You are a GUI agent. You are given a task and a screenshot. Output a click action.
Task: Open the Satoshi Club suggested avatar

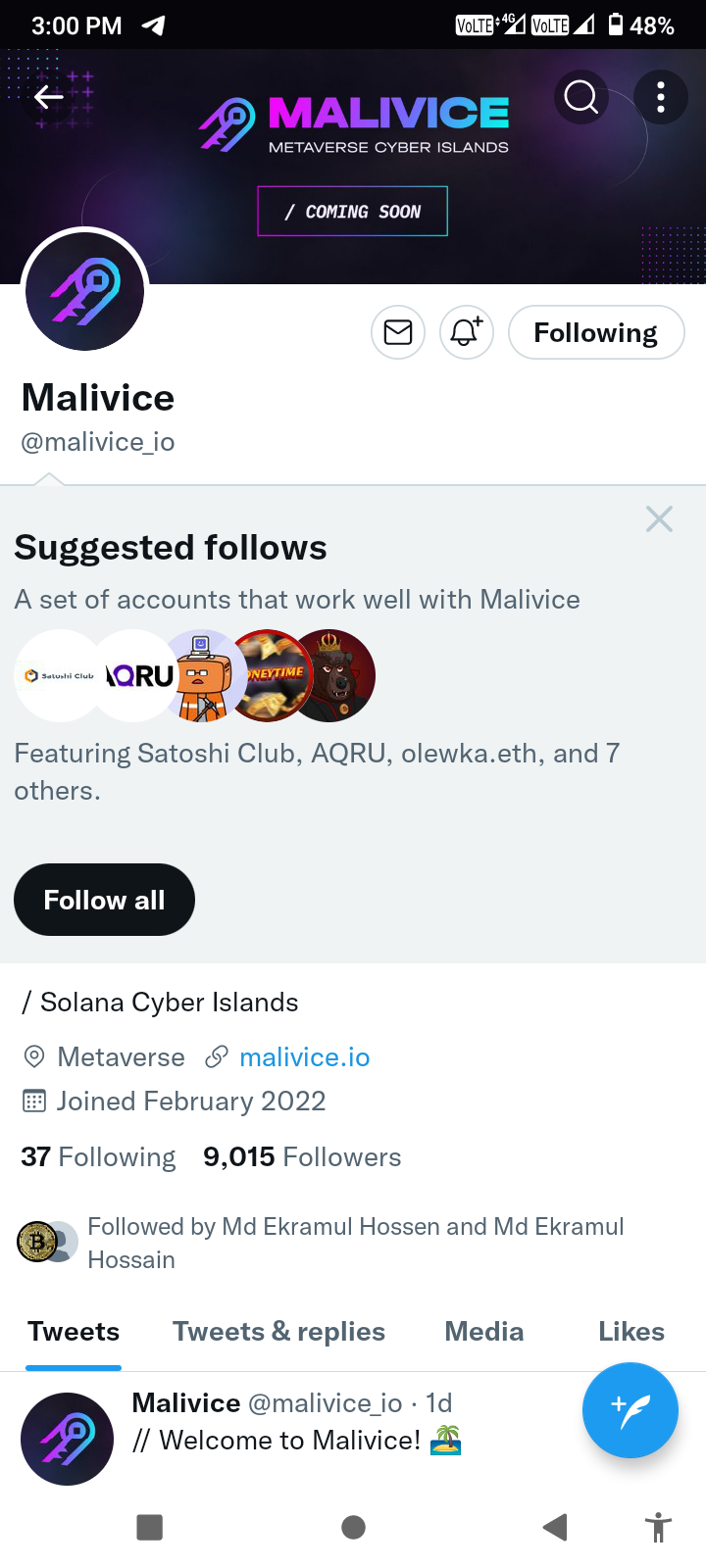tap(57, 675)
